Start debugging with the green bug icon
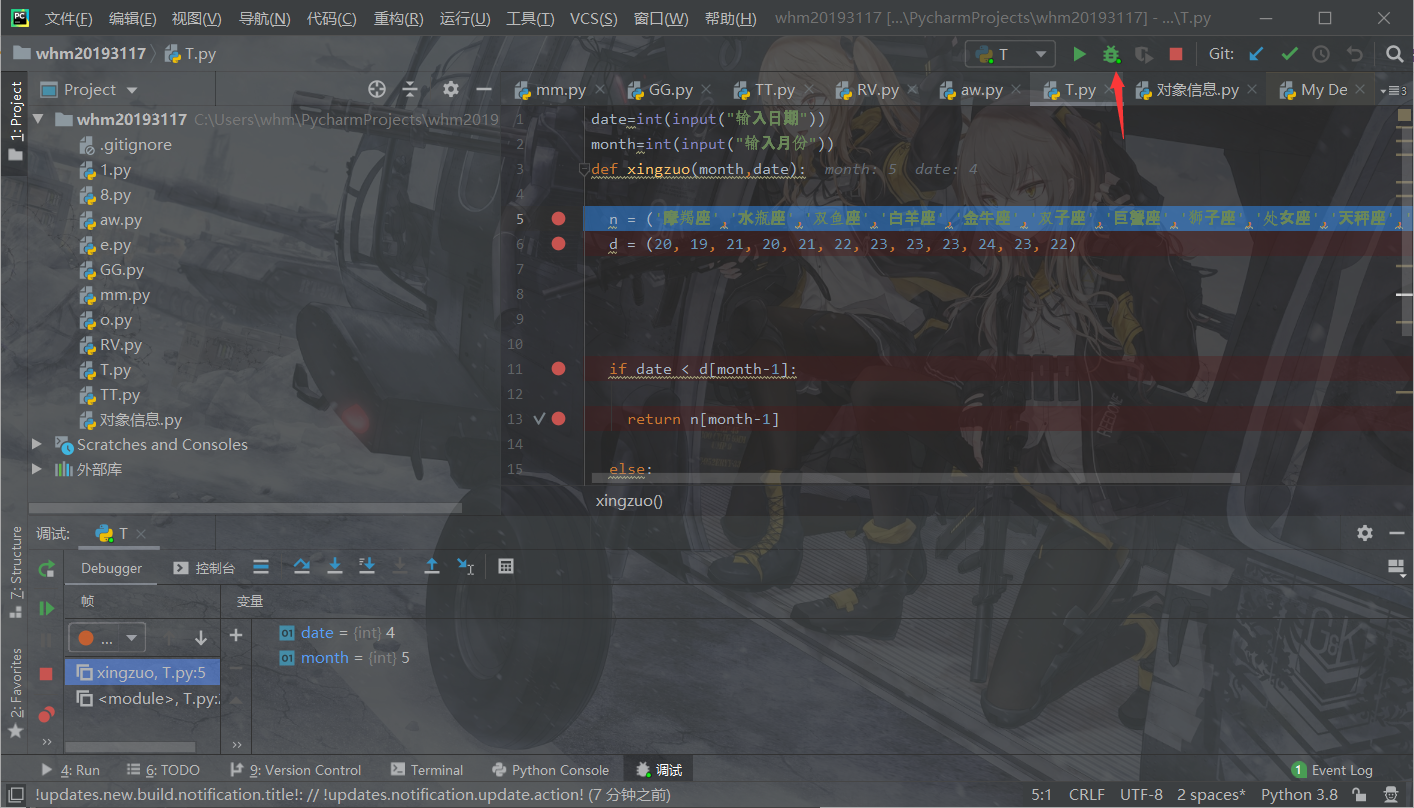This screenshot has width=1414, height=808. tap(1111, 54)
